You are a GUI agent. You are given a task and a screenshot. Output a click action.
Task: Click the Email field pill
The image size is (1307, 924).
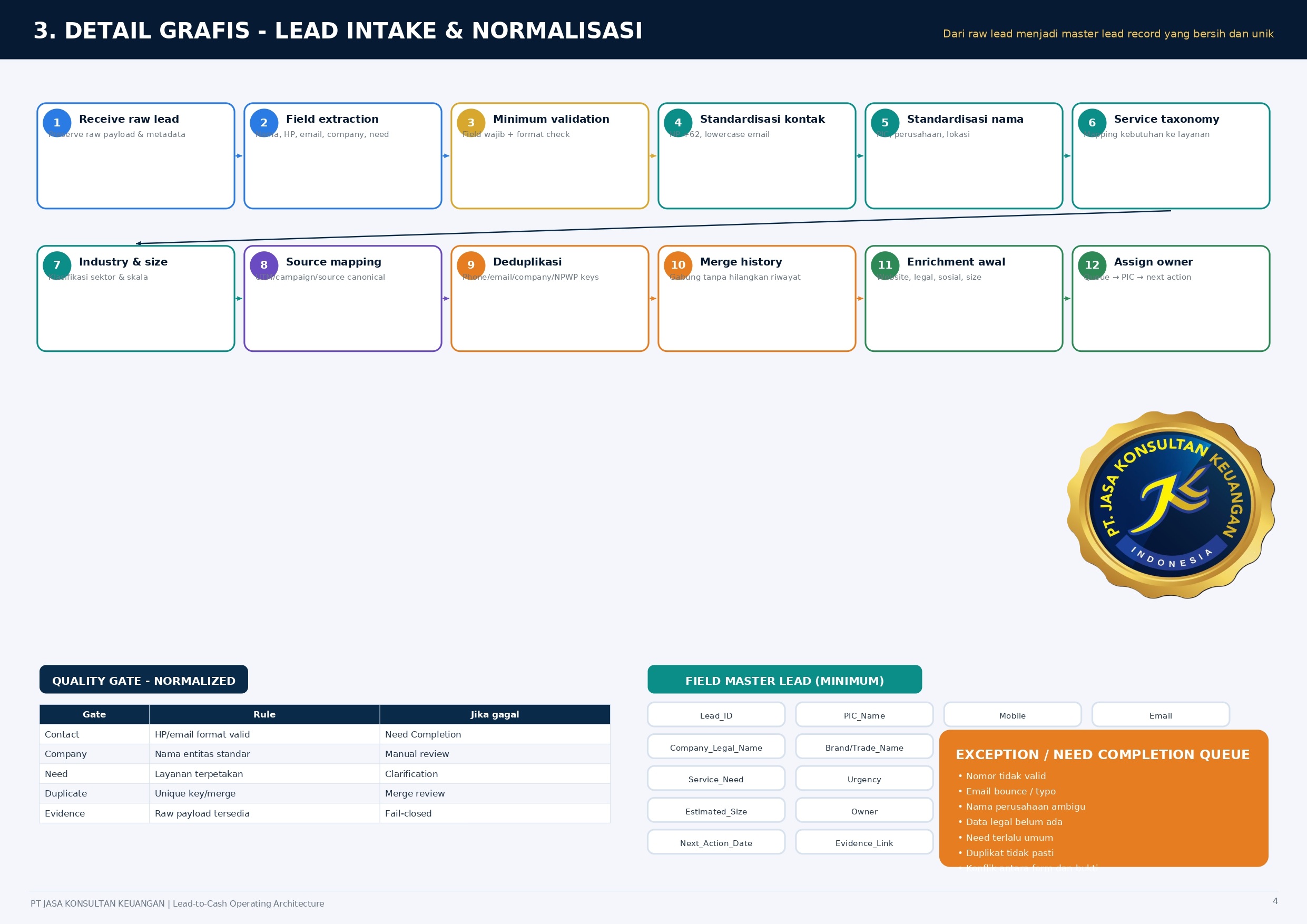[1161, 715]
